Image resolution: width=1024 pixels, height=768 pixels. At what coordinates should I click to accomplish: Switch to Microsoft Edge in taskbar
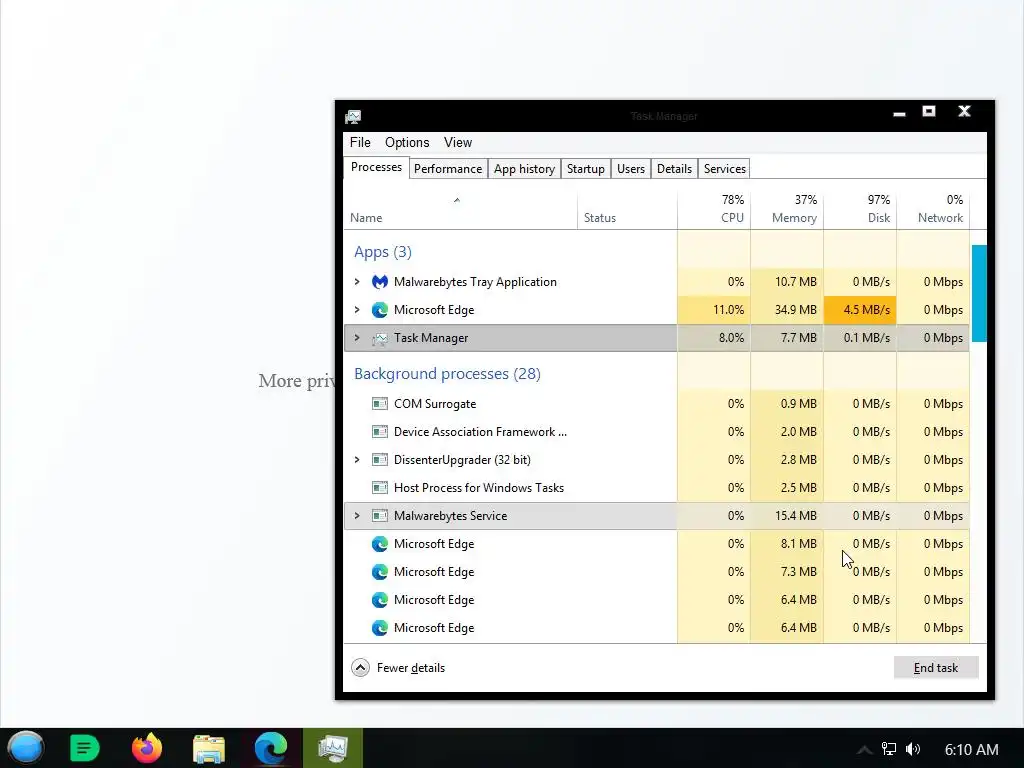coord(270,748)
